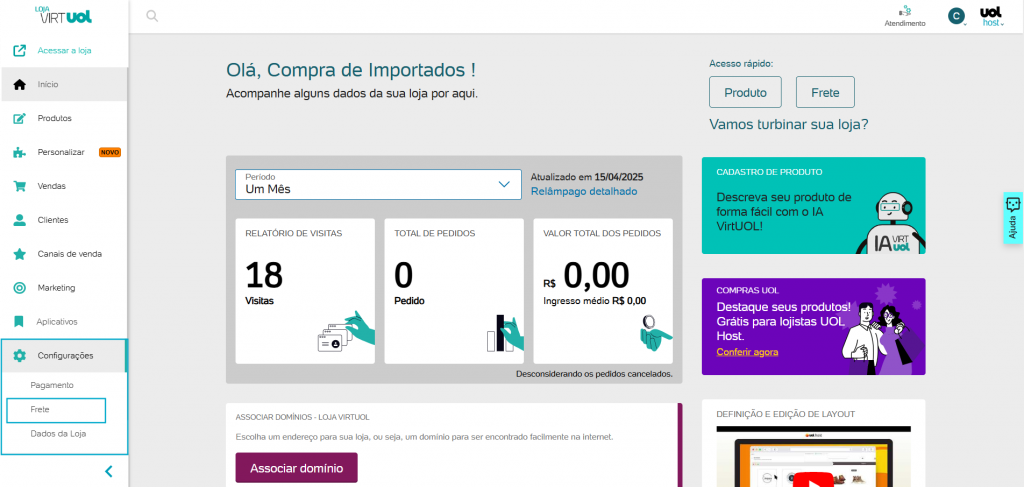The width and height of the screenshot is (1024, 487).
Task: Click the Relatório de Visitas card
Action: 305,291
